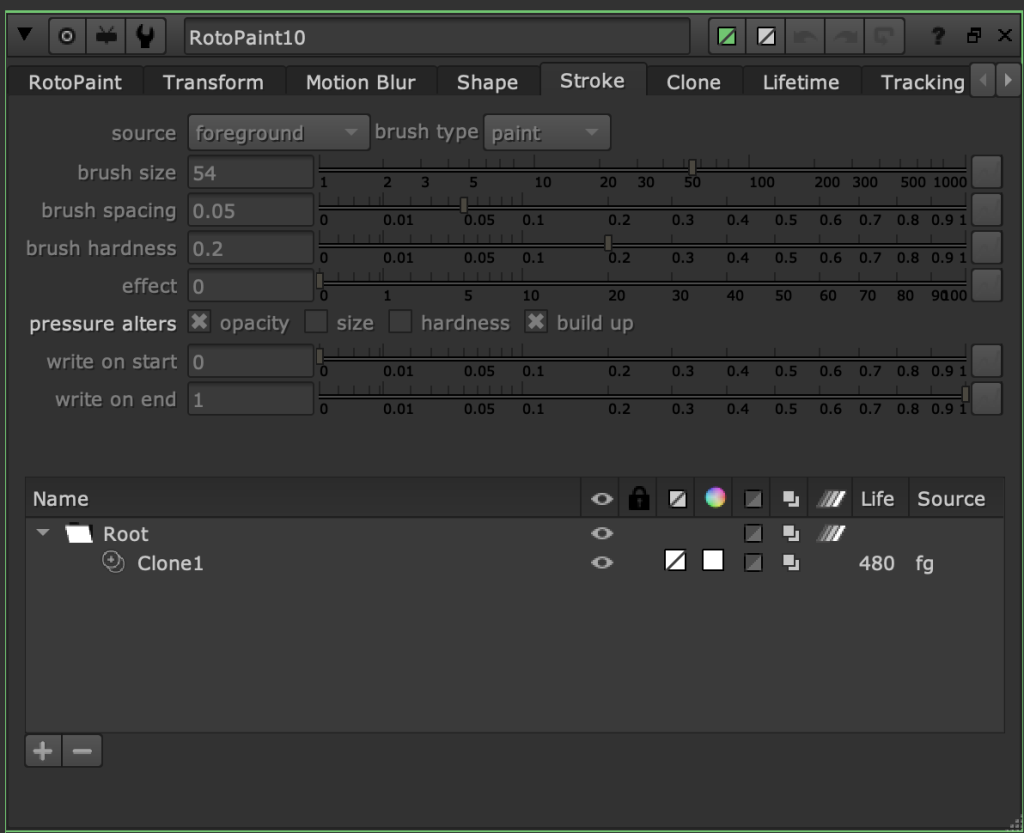Screen dimensions: 1024x833
Task: Float the properties panel window icon
Action: [x=974, y=35]
